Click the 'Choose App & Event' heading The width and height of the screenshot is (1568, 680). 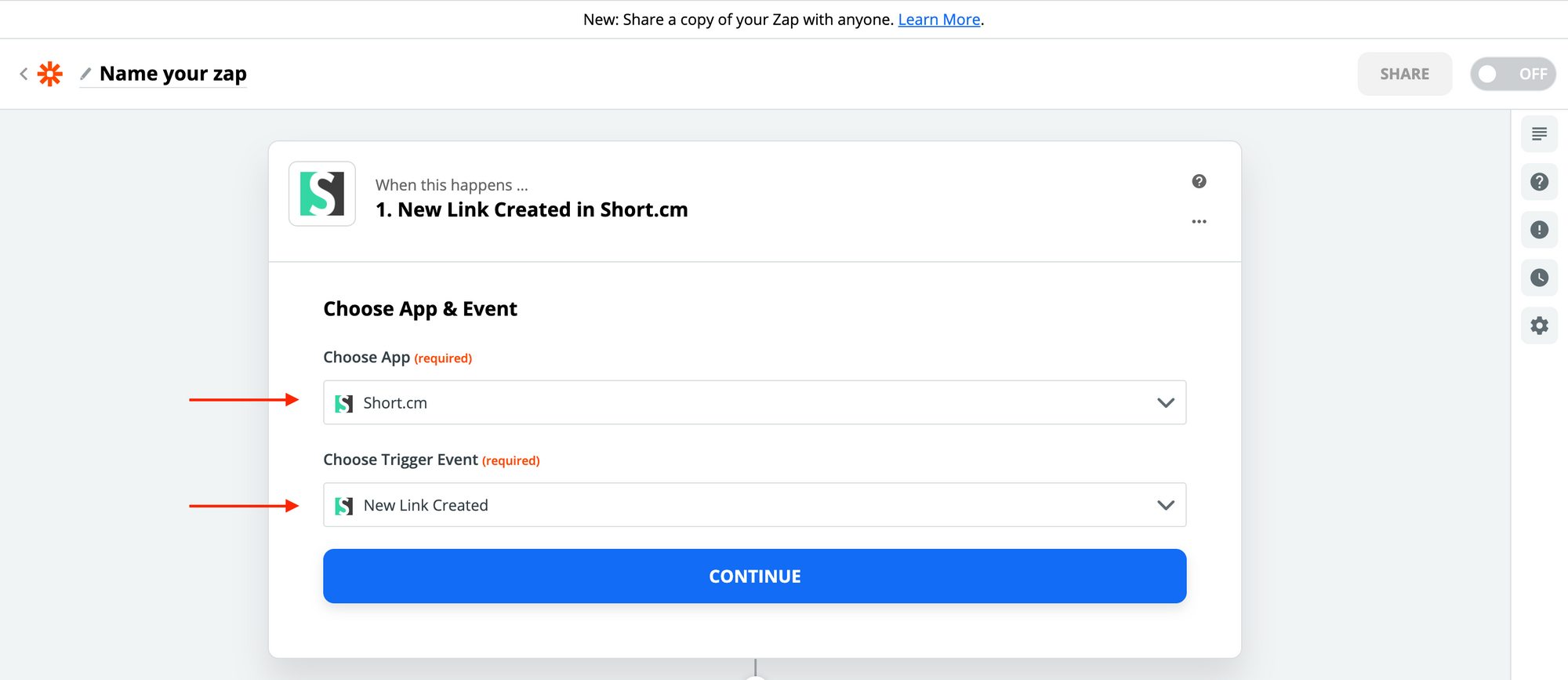coord(420,309)
